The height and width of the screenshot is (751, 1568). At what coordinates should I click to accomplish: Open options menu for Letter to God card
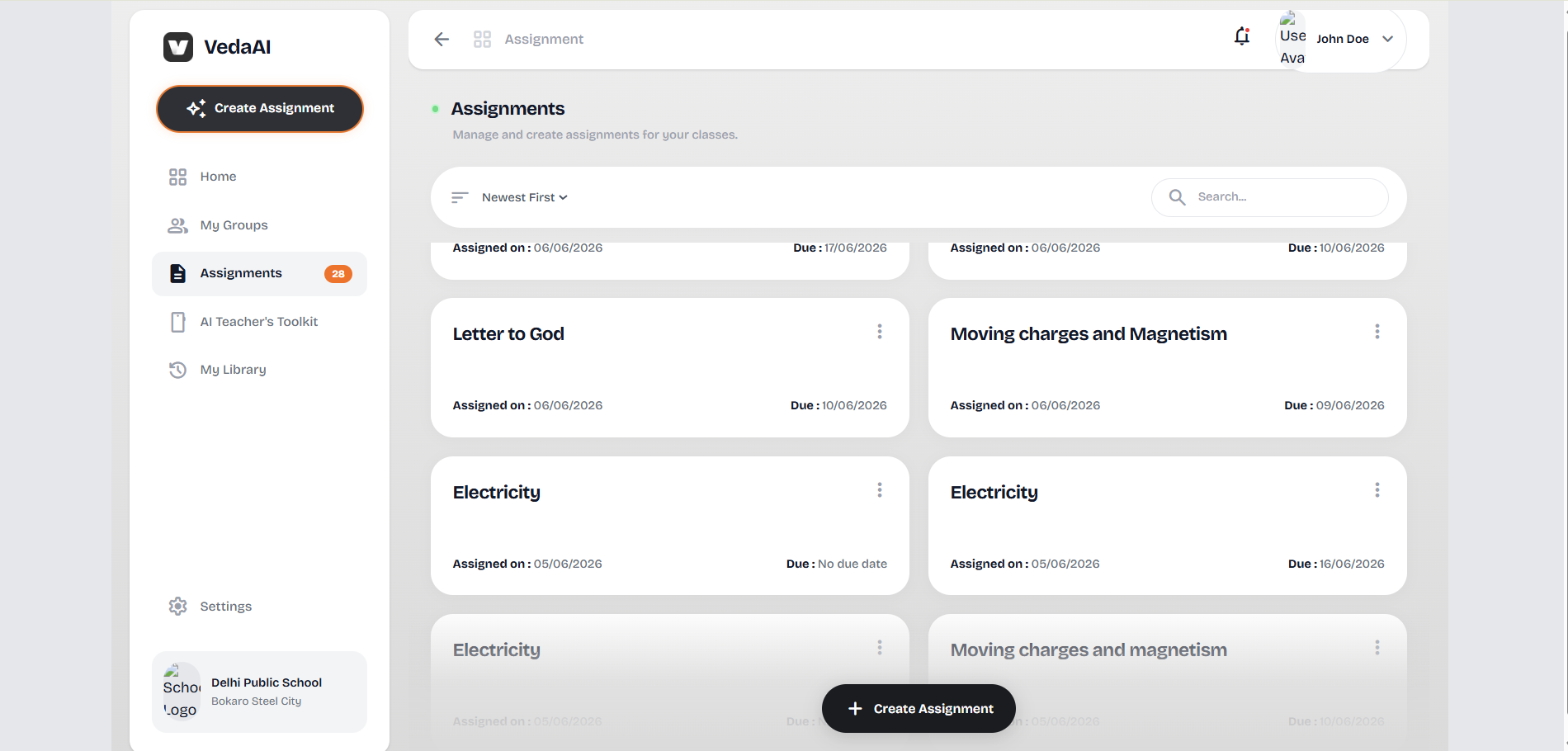pyautogui.click(x=880, y=332)
